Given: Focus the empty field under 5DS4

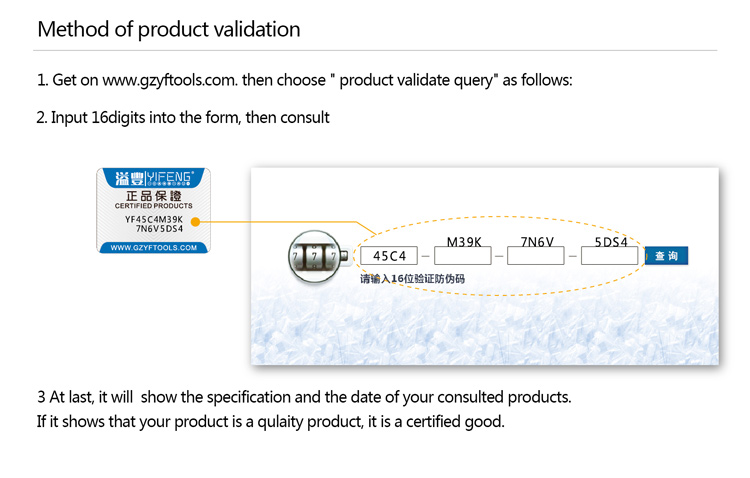Looking at the screenshot, I should click(609, 256).
